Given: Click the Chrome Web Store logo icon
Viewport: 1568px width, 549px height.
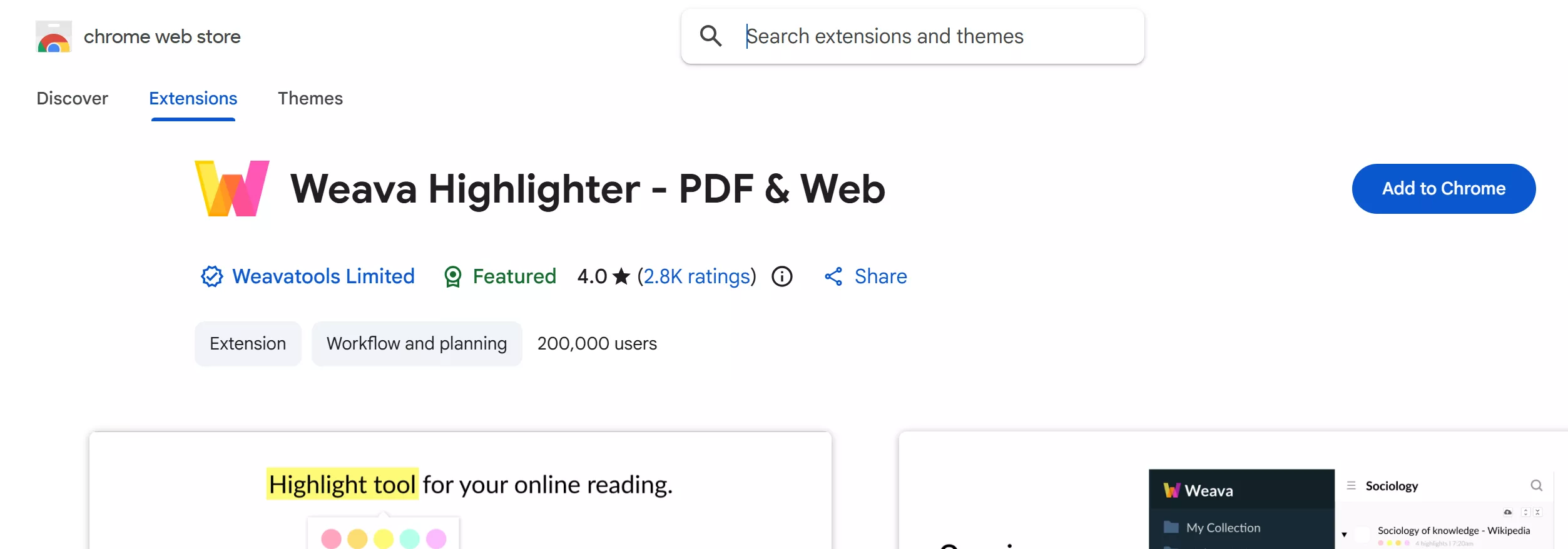Looking at the screenshot, I should coord(53,36).
